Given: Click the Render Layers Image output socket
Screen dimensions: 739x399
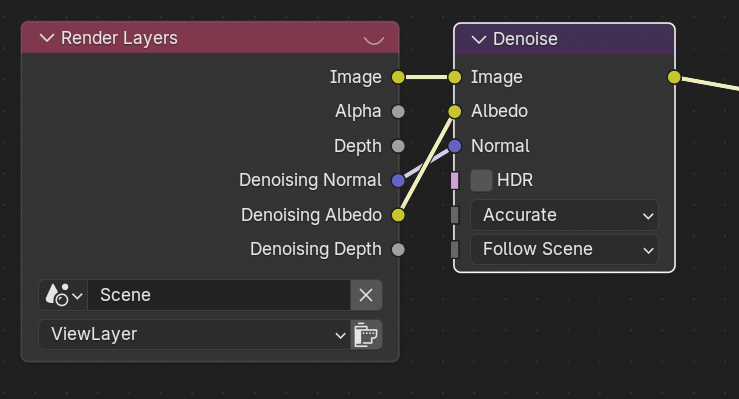Looking at the screenshot, I should point(398,77).
